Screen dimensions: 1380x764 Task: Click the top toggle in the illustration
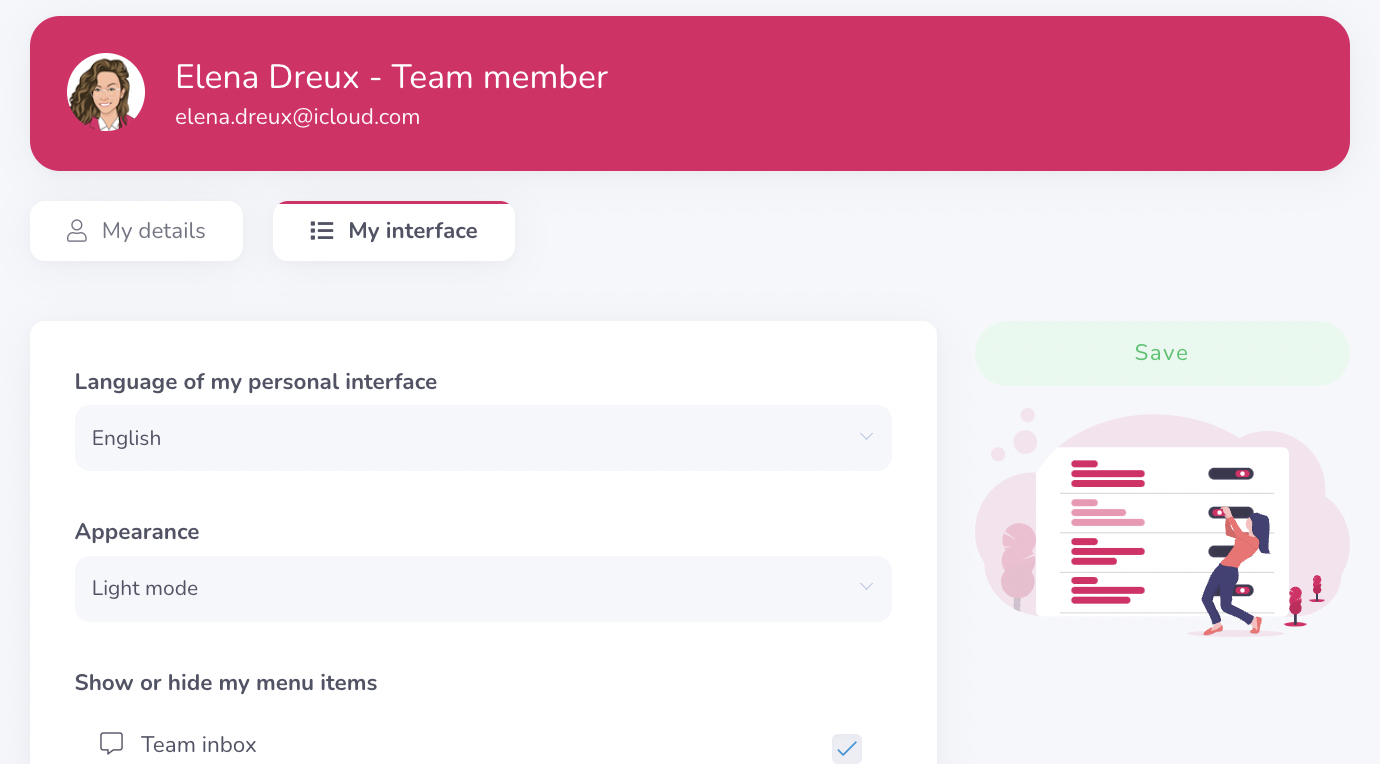(x=1230, y=473)
